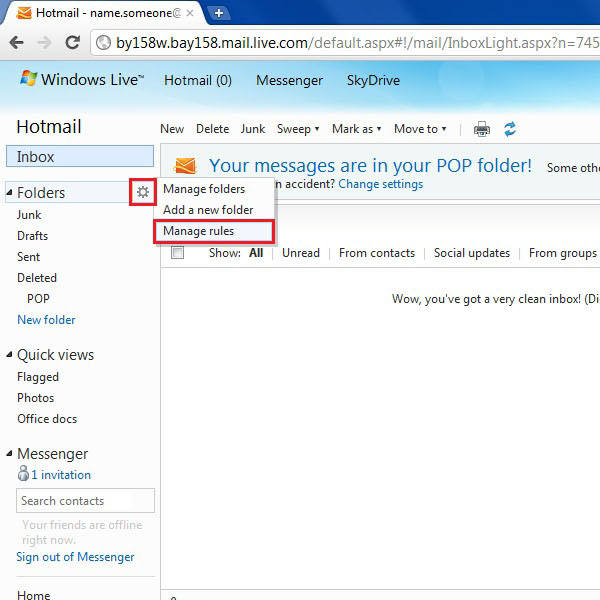
Task: Open the Move to dropdown
Action: 420,129
